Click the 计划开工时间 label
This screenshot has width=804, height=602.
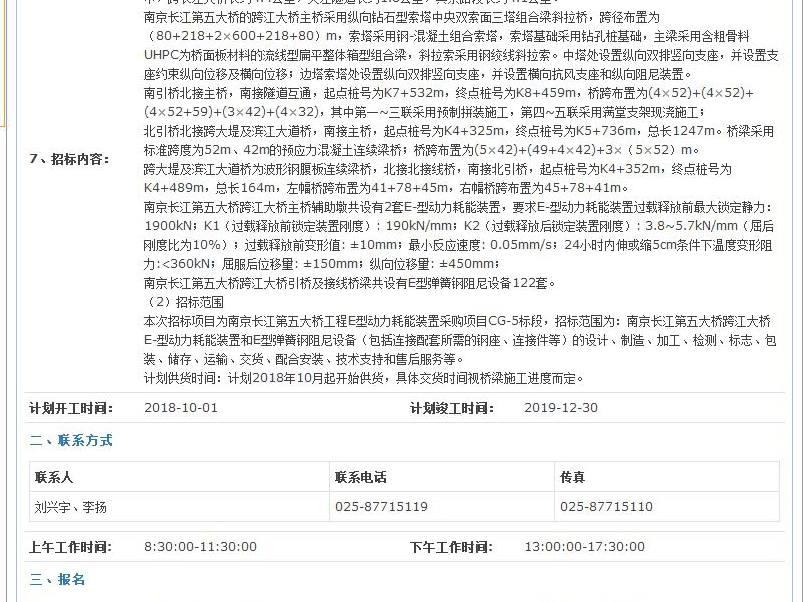(70, 408)
